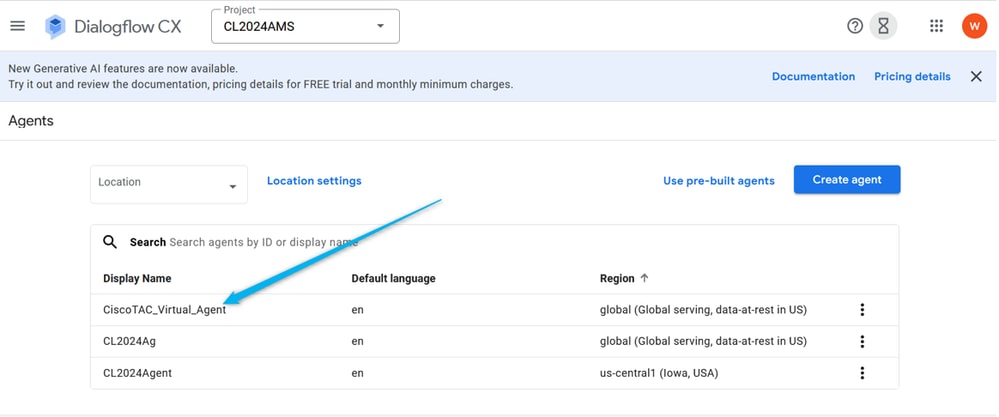The width and height of the screenshot is (999, 417).
Task: Open the Google apps grid
Action: tap(936, 26)
